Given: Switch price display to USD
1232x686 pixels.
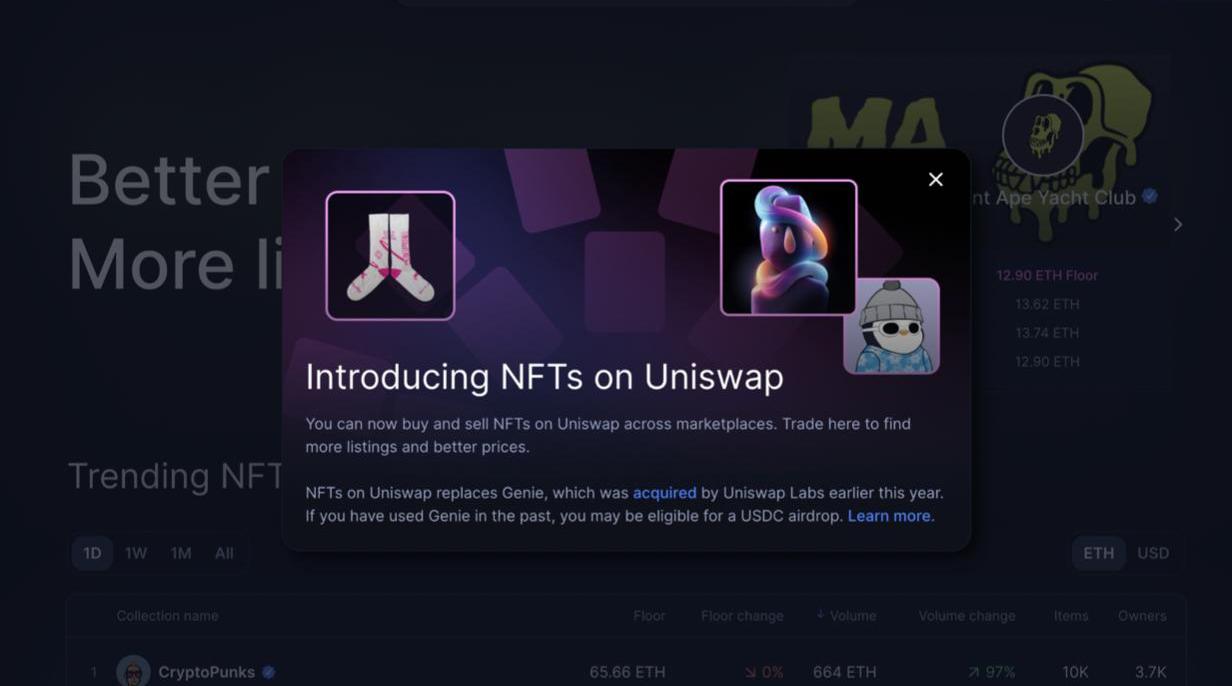Looking at the screenshot, I should (x=1153, y=553).
